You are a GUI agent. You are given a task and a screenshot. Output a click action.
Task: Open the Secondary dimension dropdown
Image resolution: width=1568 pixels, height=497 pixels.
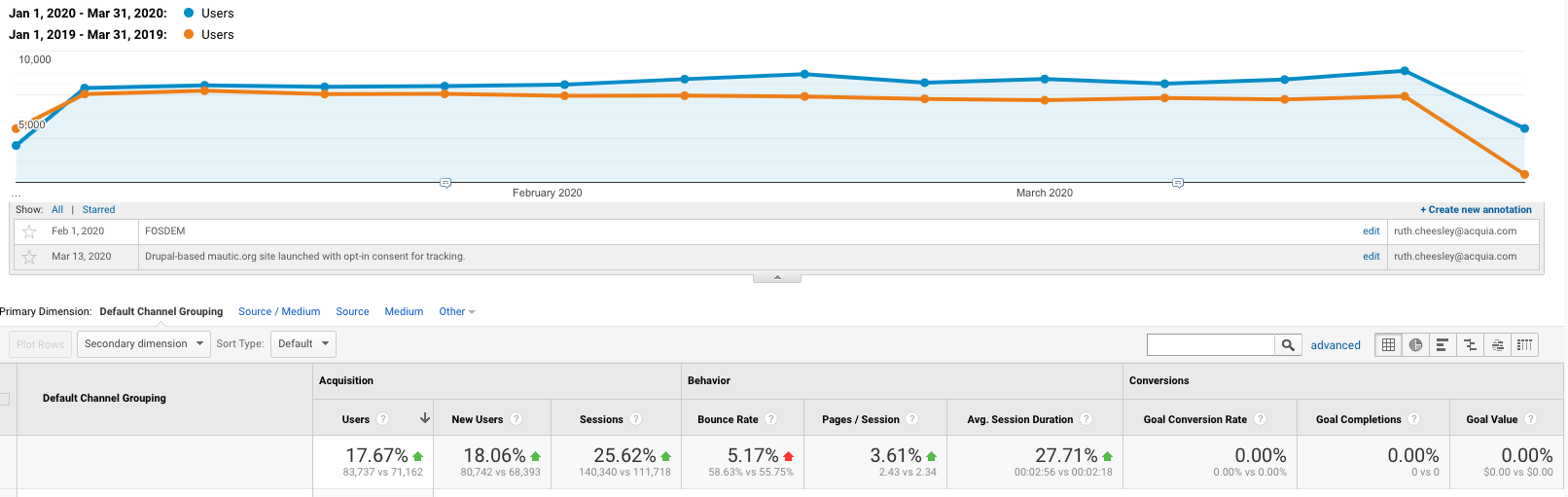click(x=144, y=344)
